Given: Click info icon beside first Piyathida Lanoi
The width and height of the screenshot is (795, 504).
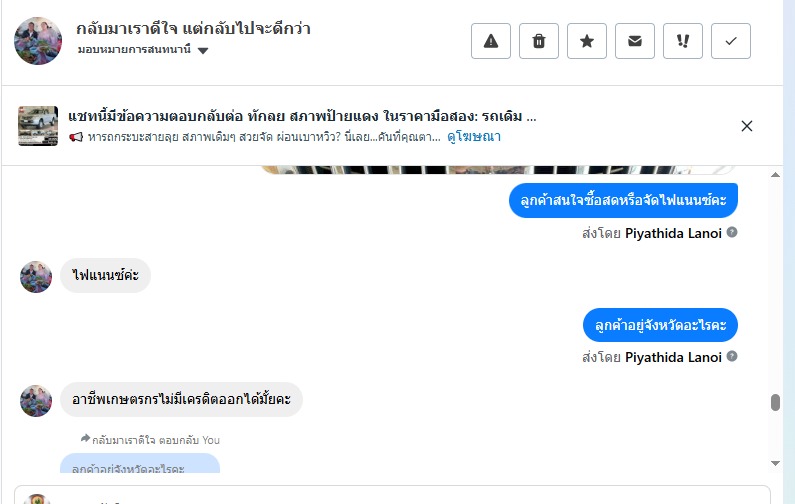Looking at the screenshot, I should (732, 233).
